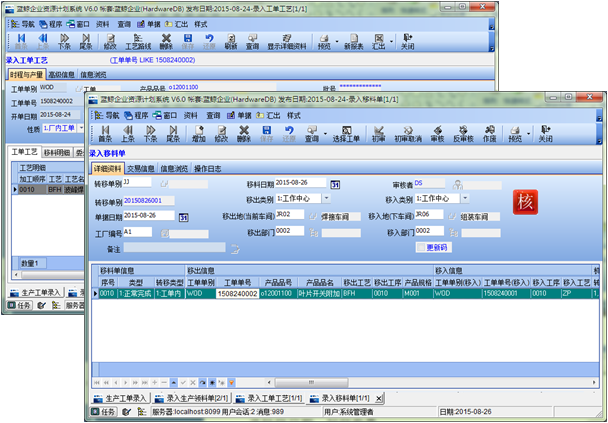This screenshot has width=608, height=423.
Task: Click the 备注 field expand button
Action: [x=235, y=249]
